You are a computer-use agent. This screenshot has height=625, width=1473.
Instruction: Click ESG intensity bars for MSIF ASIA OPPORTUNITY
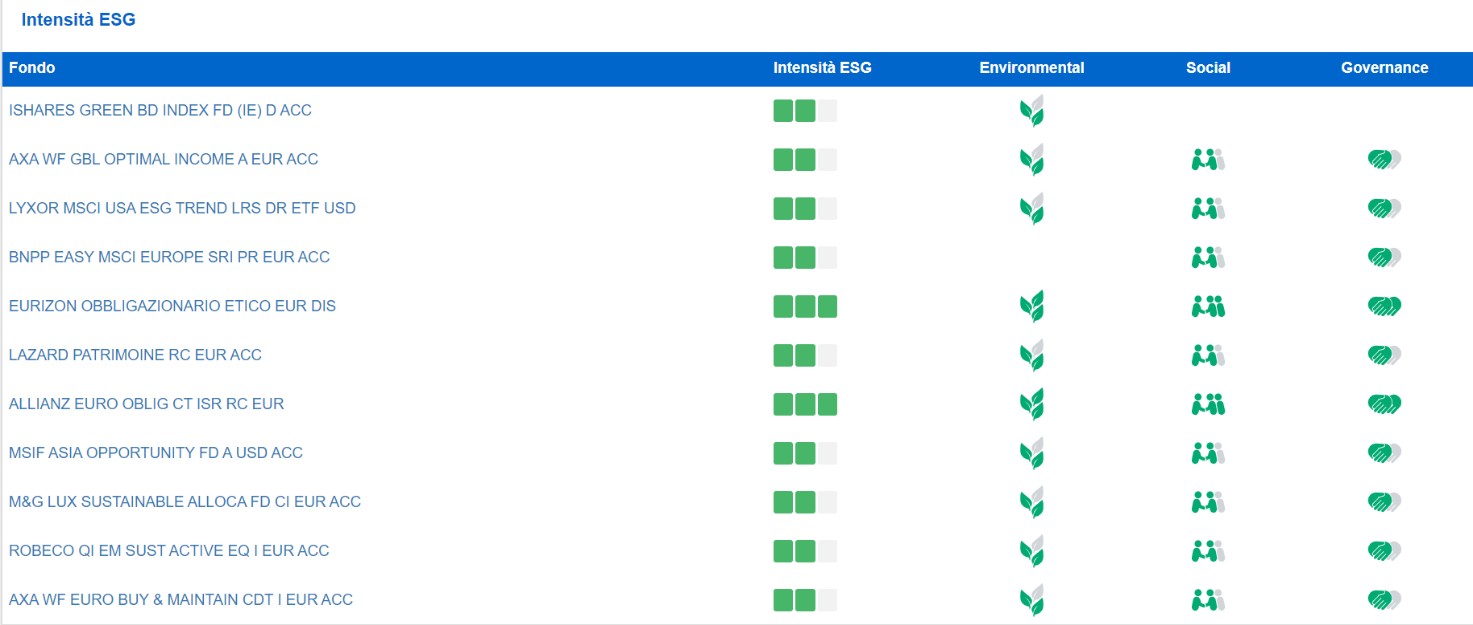tap(805, 454)
